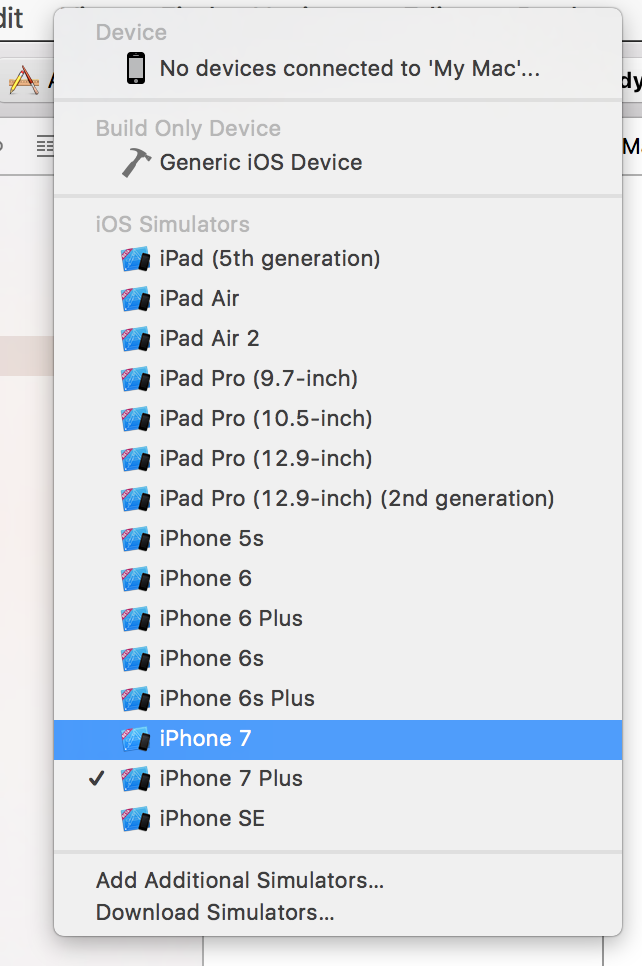
Task: Choose the highlighted iPhone 7 simulator
Action: 338,739
